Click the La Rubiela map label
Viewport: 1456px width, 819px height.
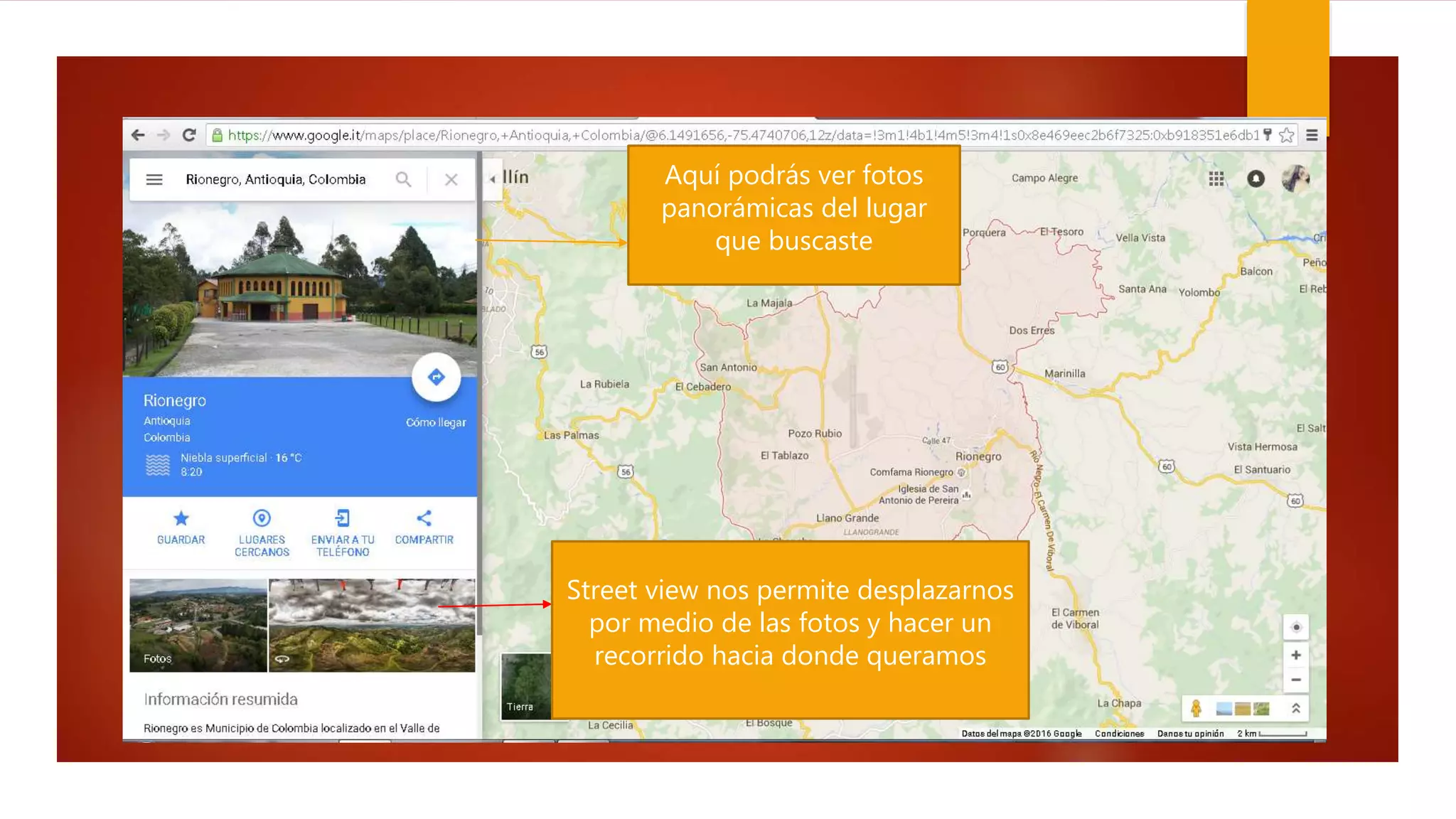click(x=604, y=384)
